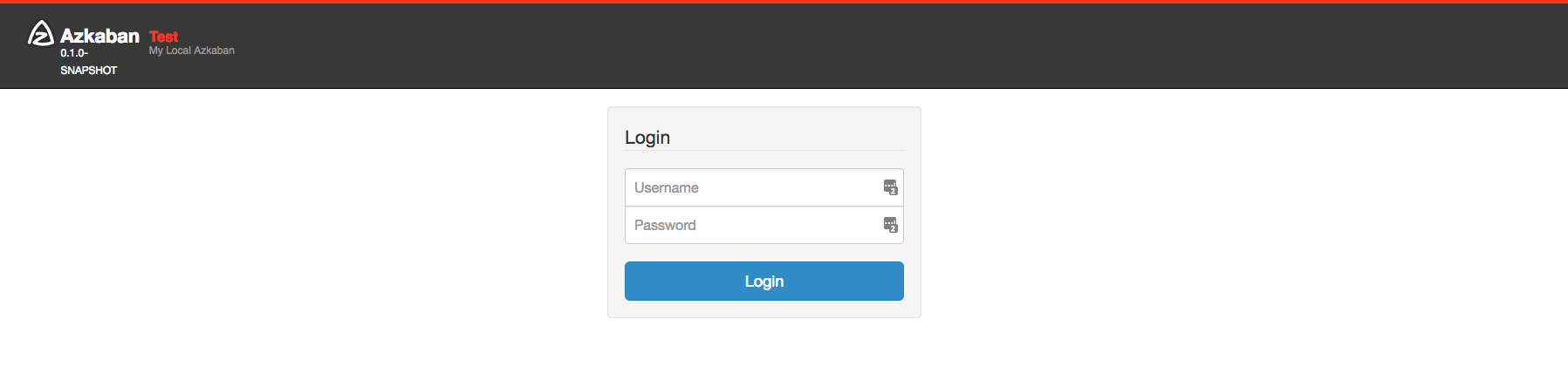This screenshot has height=380, width=1568.
Task: Click divider line under Login heading
Action: (763, 151)
